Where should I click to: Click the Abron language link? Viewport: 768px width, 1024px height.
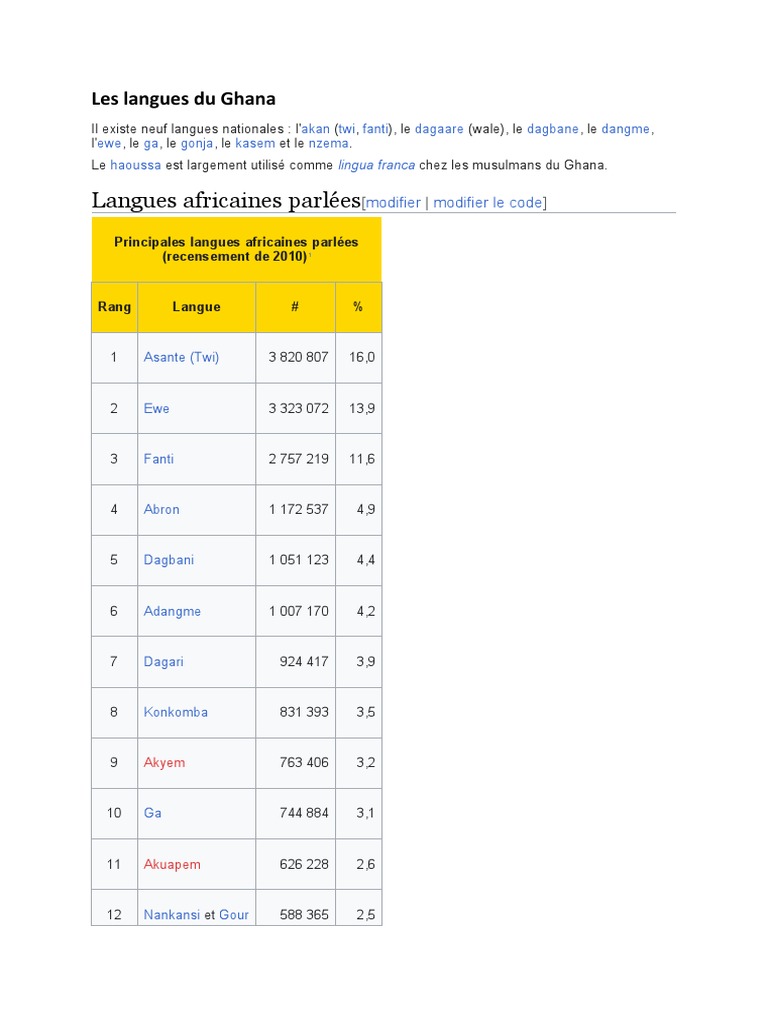[161, 509]
